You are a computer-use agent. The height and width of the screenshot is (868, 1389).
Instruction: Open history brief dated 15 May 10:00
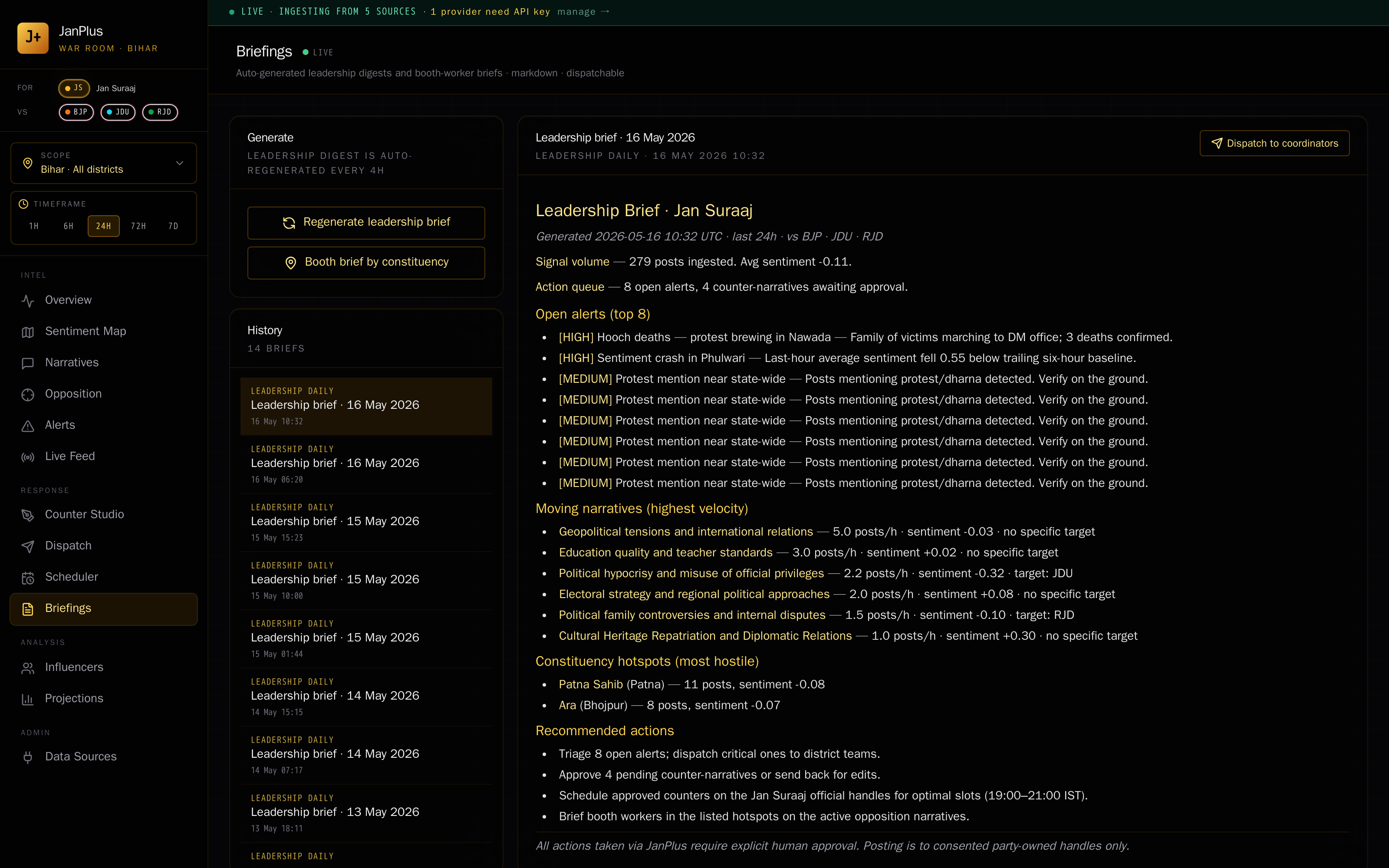366,581
